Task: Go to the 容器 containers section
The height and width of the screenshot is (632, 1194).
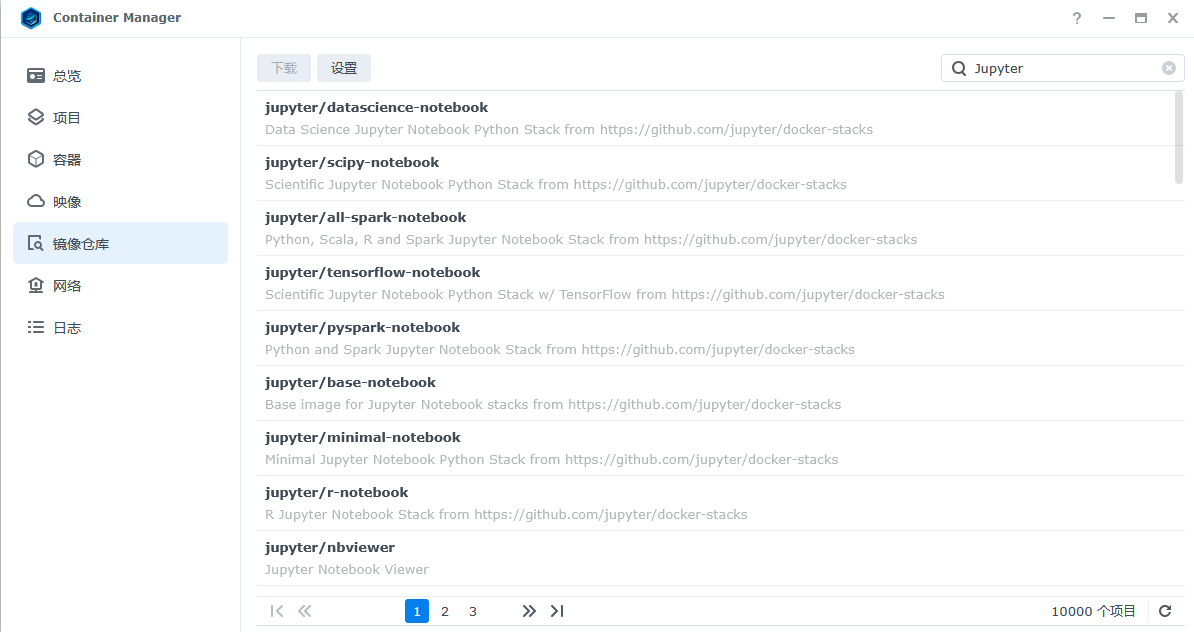Action: [120, 160]
